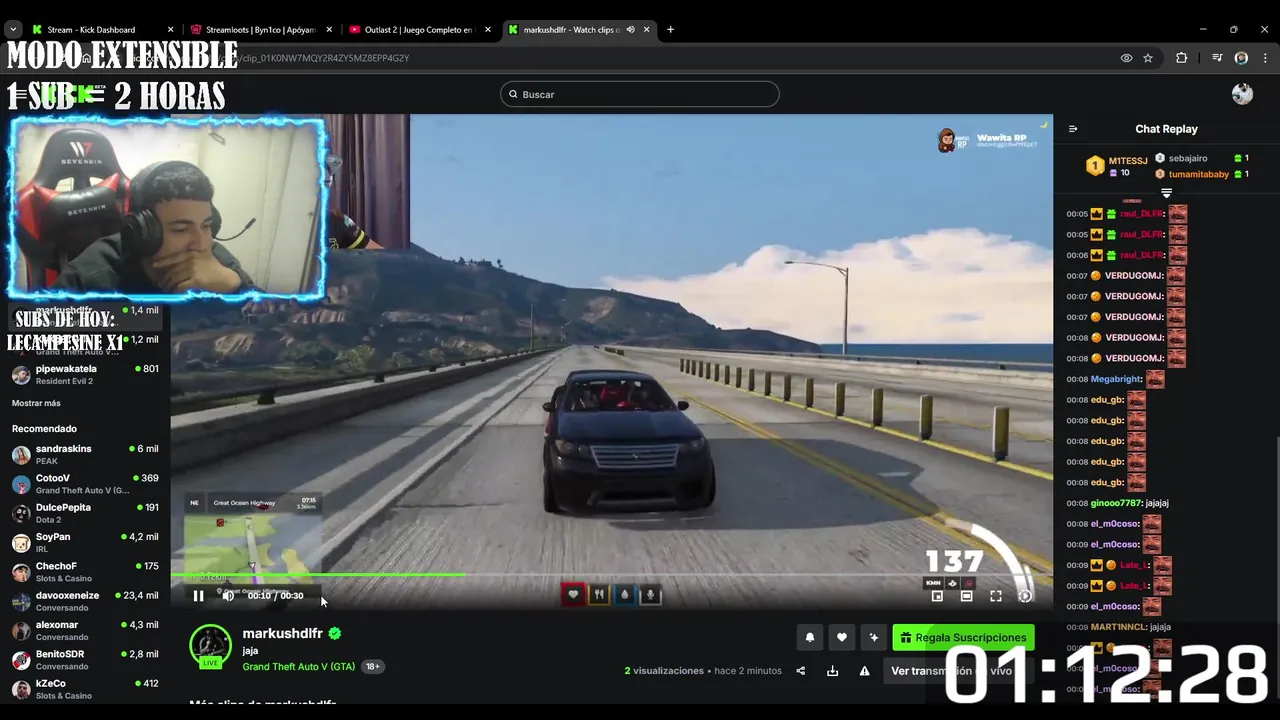Open the markushdlfr channel name link
Image resolution: width=1280 pixels, height=720 pixels.
282,633
